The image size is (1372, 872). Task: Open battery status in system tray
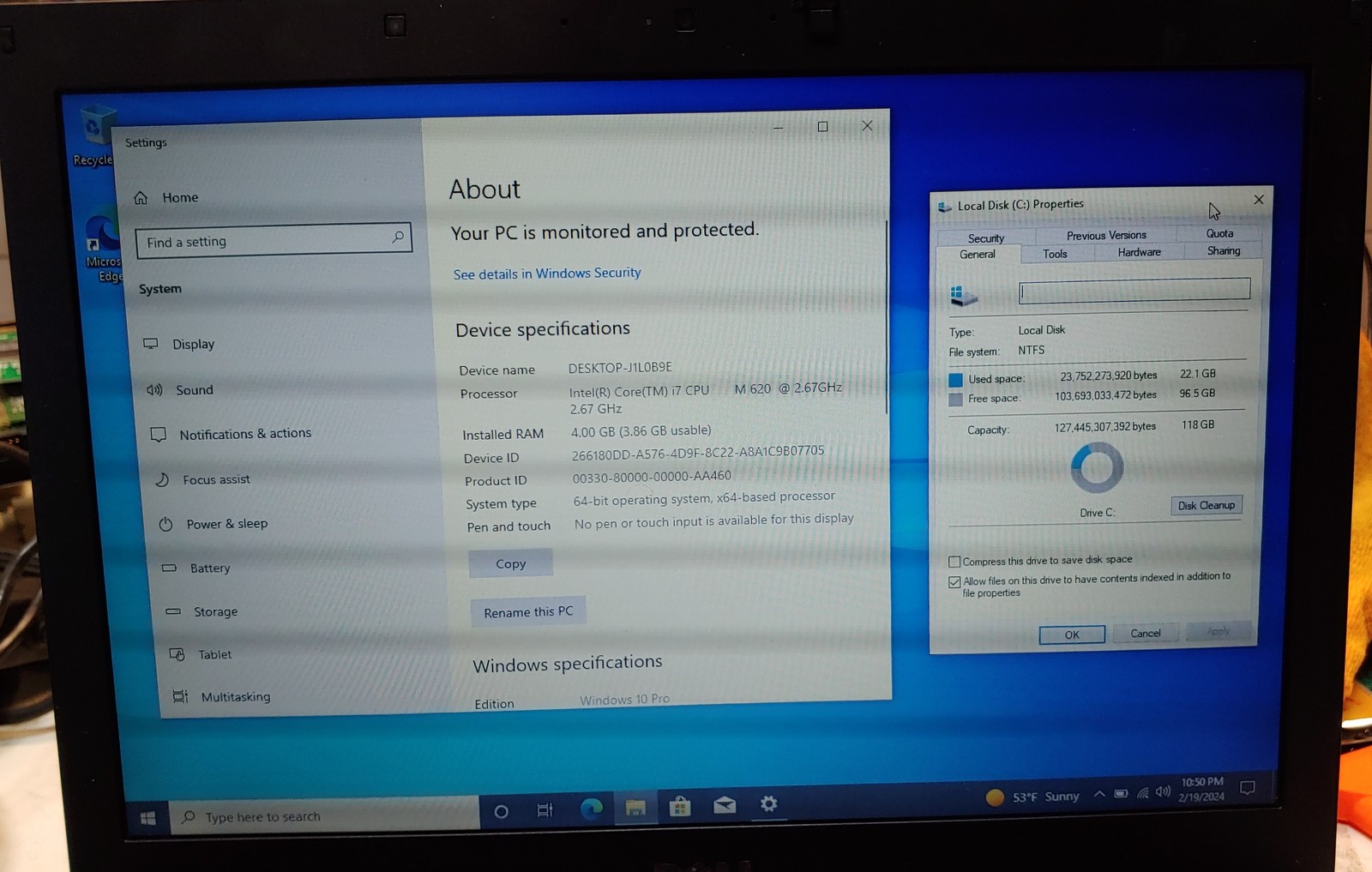[x=1121, y=794]
